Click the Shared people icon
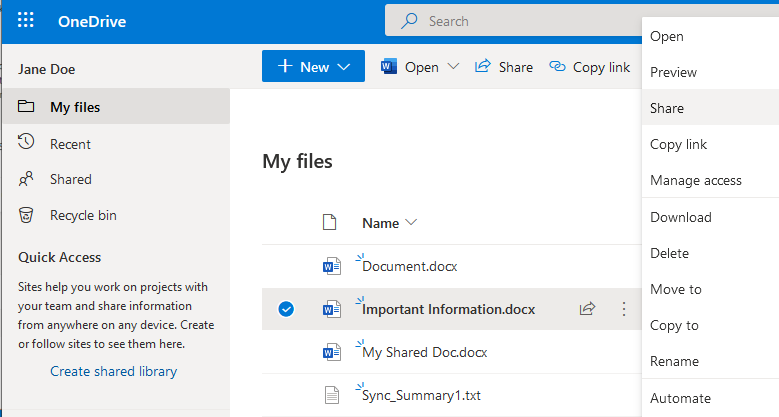Viewport: 779px width, 417px height. pyautogui.click(x=26, y=178)
